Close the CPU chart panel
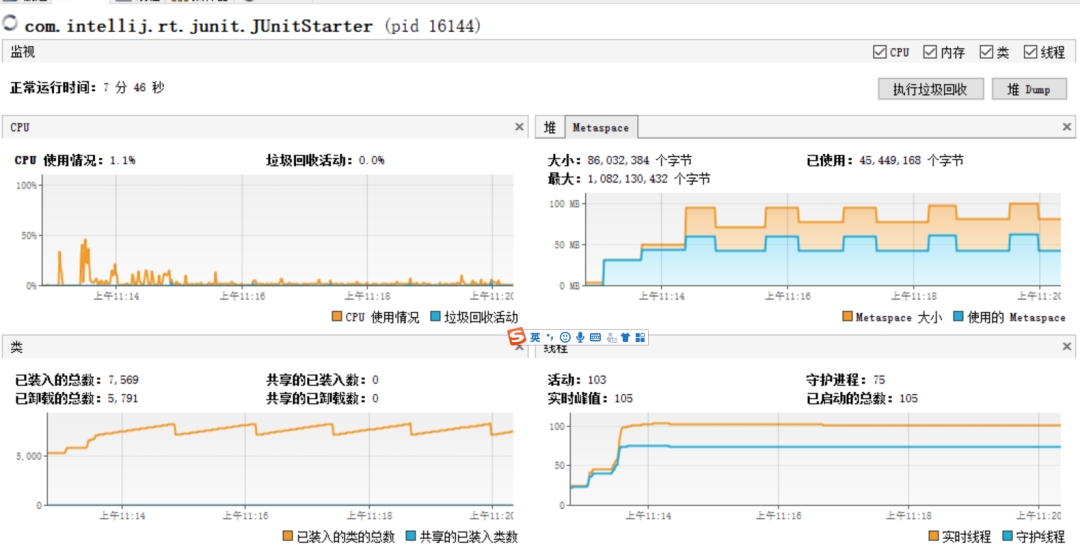 [519, 127]
